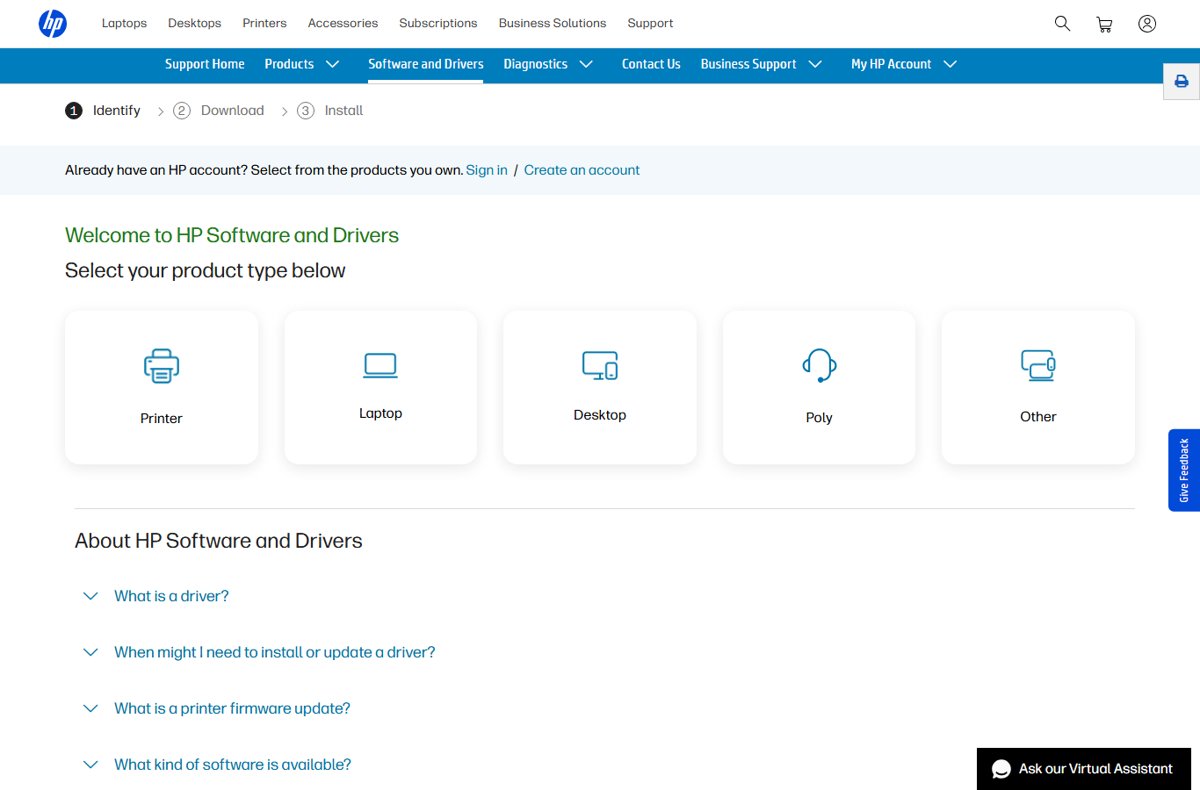Select the Desktop monitor icon
1200x790 pixels.
coord(600,366)
